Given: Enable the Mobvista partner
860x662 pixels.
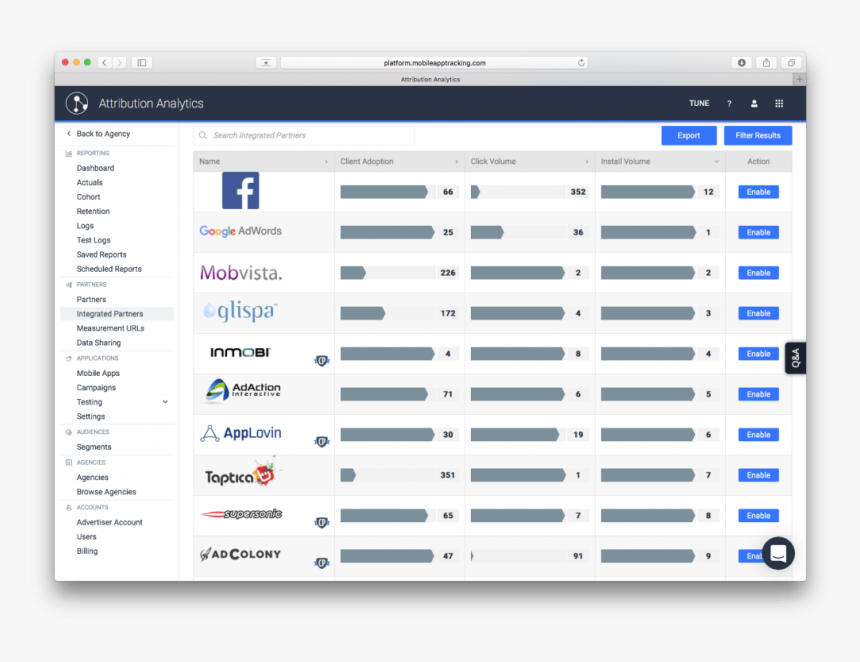Looking at the screenshot, I should (759, 273).
